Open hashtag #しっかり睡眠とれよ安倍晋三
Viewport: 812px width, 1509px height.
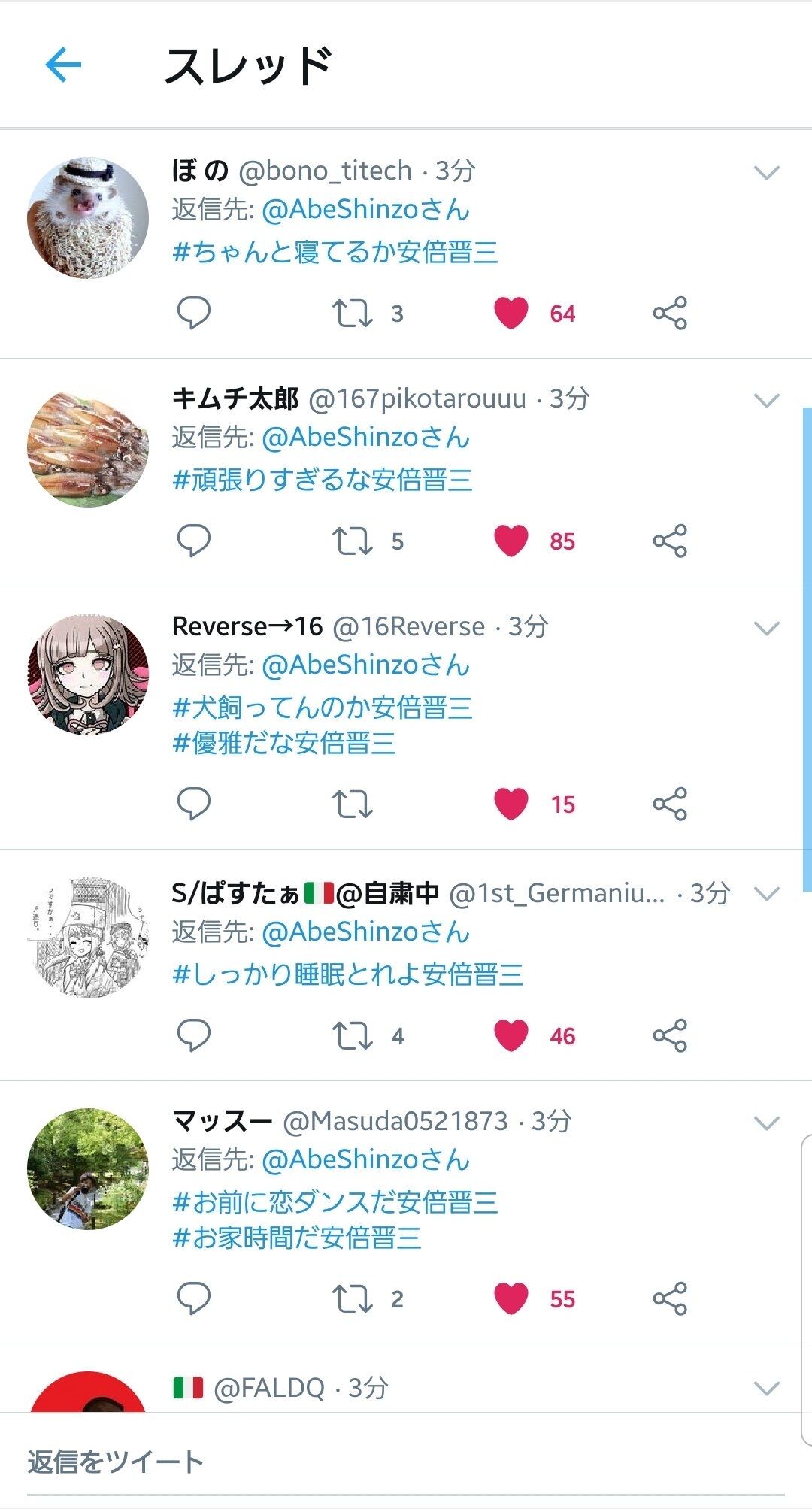coord(348,974)
